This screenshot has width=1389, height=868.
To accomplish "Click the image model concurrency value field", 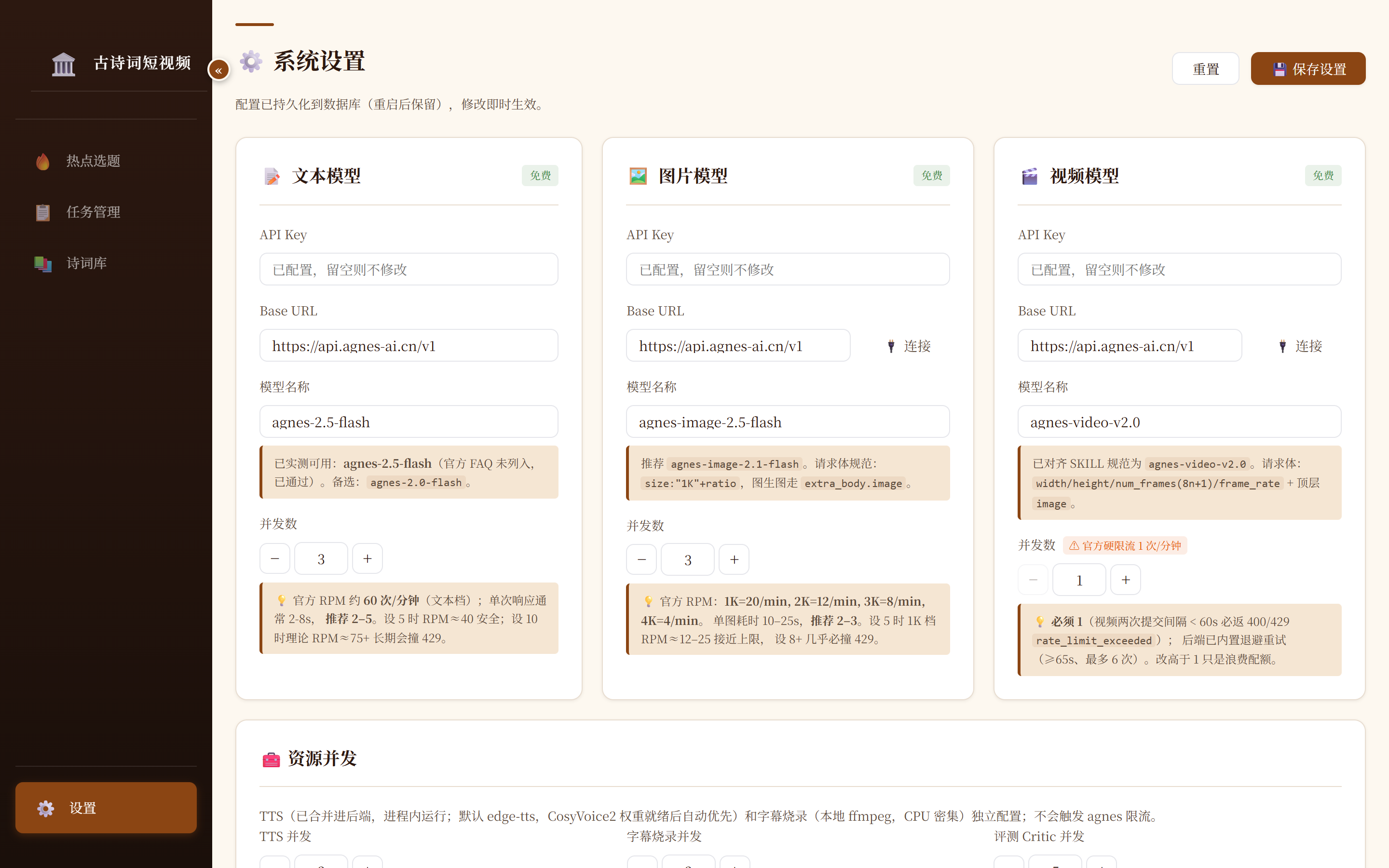I will [x=688, y=560].
